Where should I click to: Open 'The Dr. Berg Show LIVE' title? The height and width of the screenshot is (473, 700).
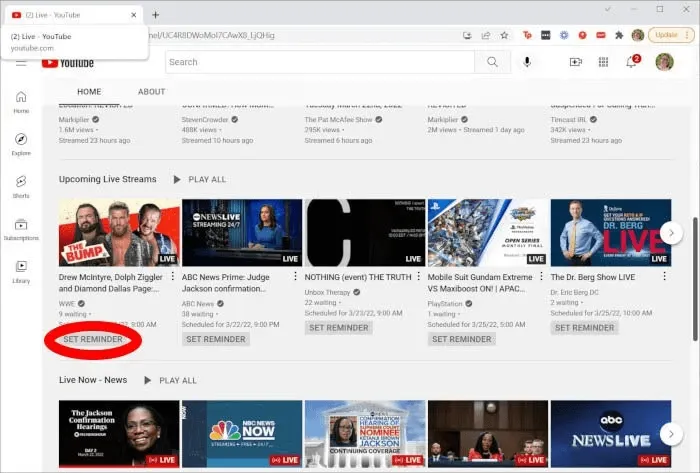coord(593,277)
